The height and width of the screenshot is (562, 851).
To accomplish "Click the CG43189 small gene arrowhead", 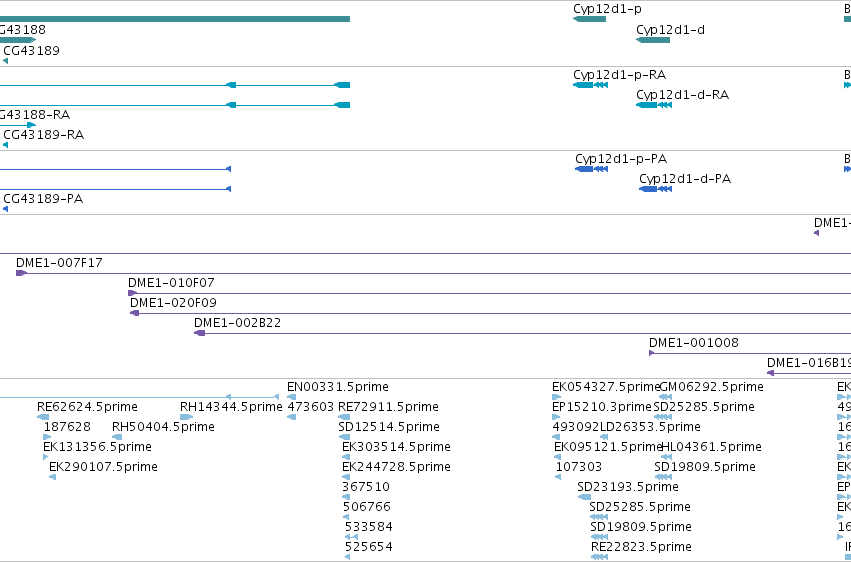I will point(5,61).
